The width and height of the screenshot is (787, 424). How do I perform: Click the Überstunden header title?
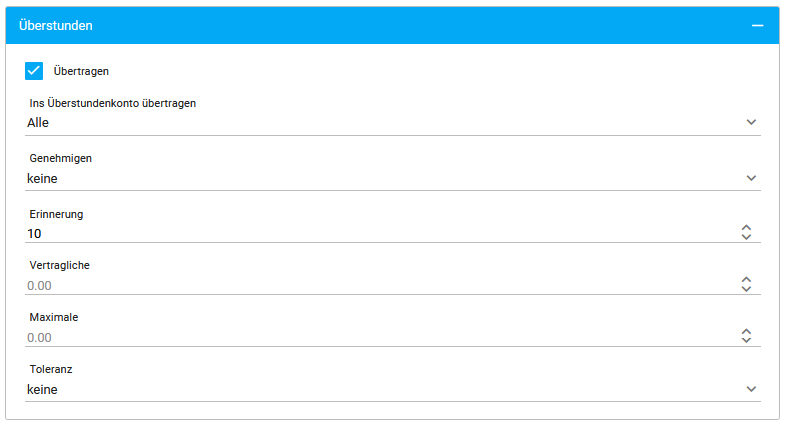[63, 25]
